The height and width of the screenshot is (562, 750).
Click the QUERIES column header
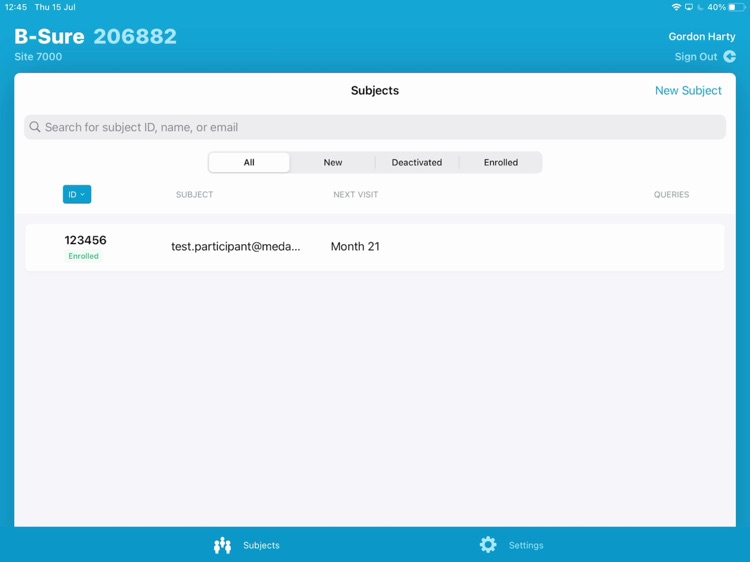click(672, 195)
